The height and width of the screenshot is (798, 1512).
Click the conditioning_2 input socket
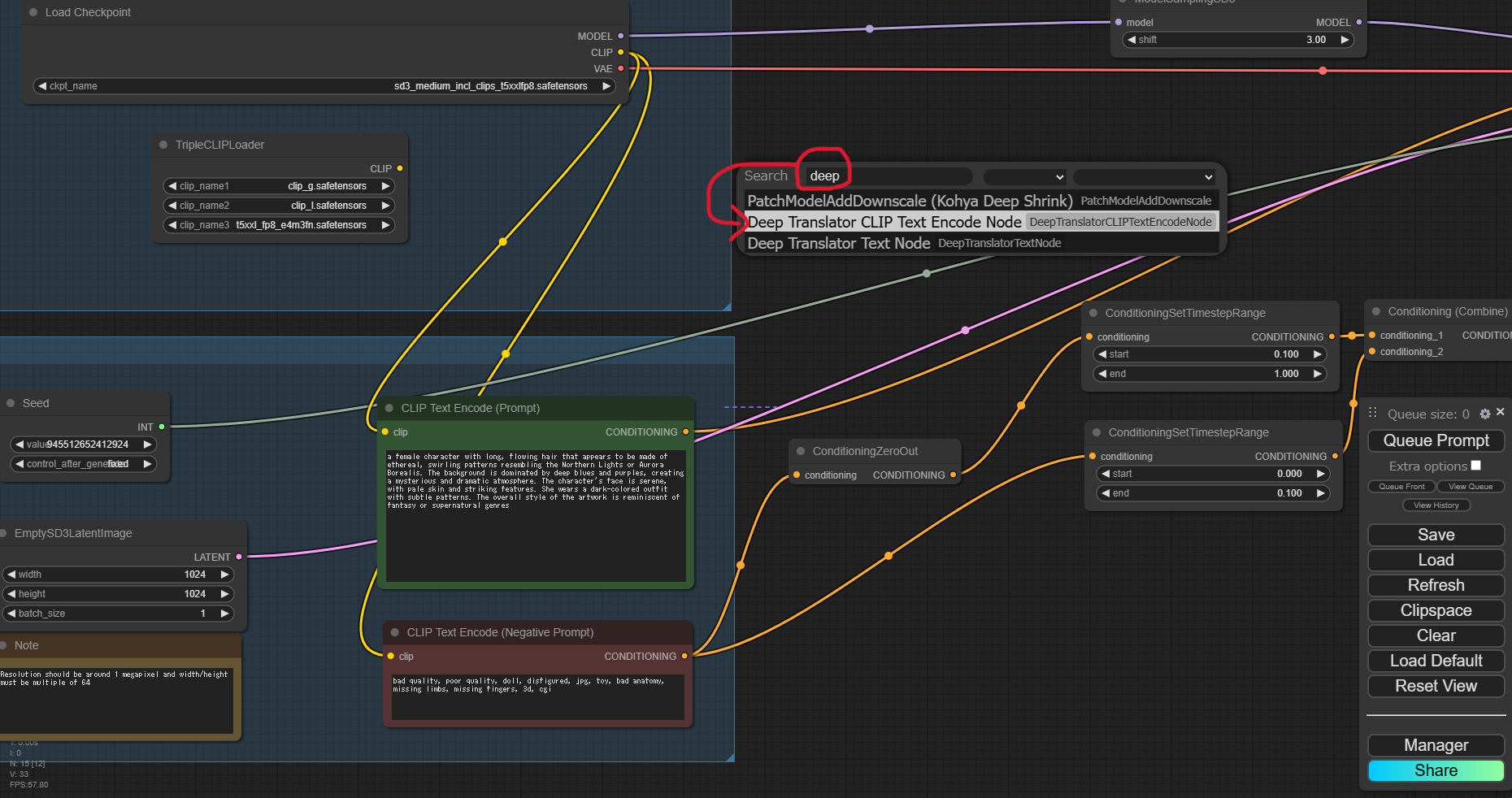[1372, 351]
